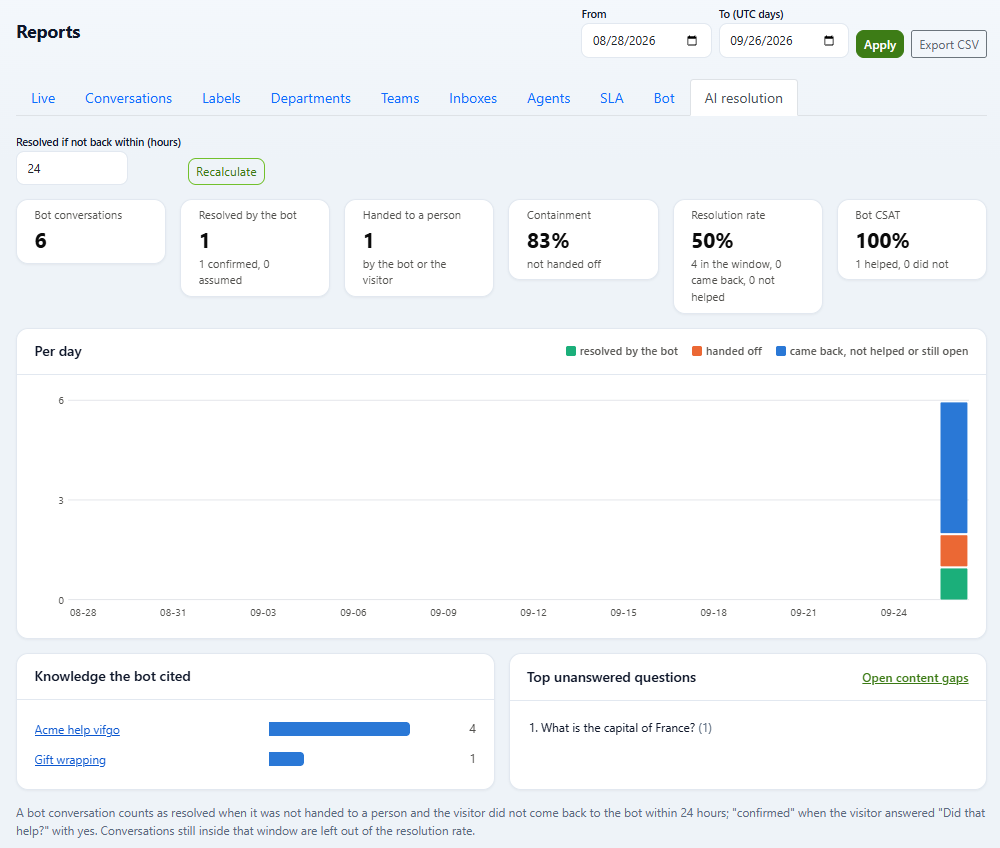
Task: Click the Bot conversations card value 6
Action: [41, 240]
